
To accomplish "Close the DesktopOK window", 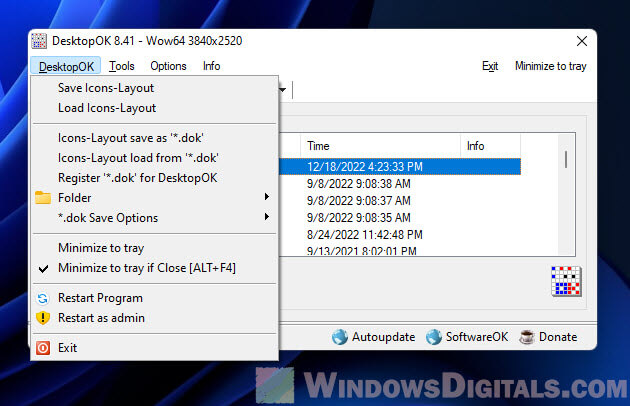I will click(582, 41).
